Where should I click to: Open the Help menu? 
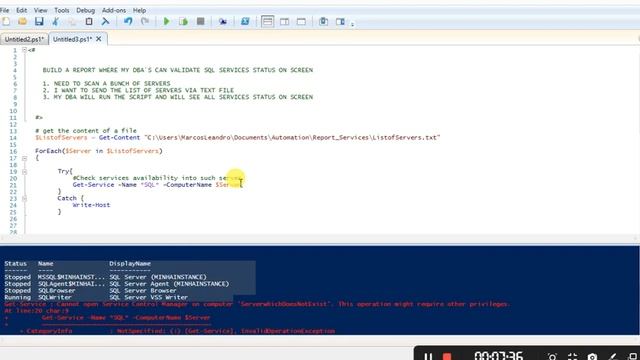(x=139, y=10)
